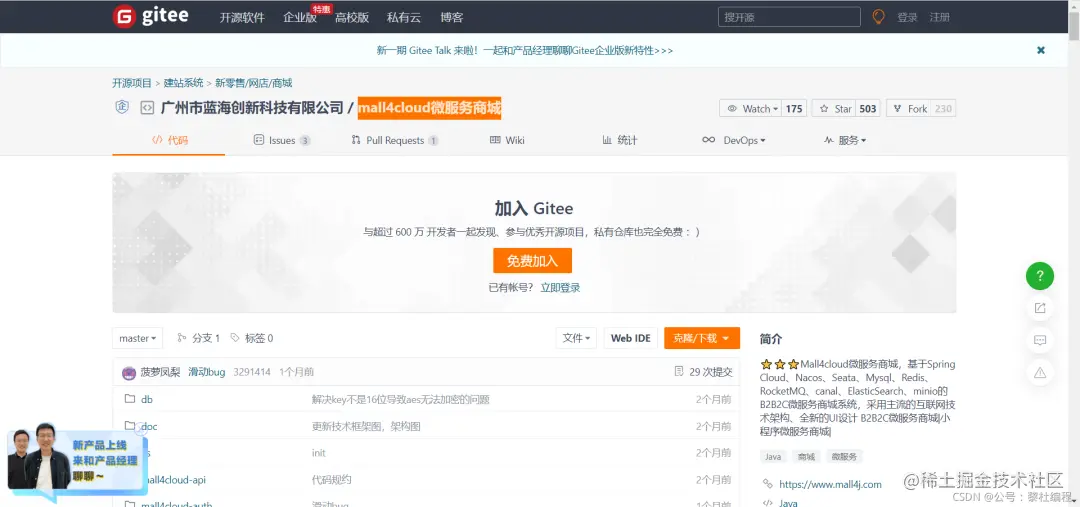The width and height of the screenshot is (1080, 507).
Task: Open the 博客 menu item
Action: pos(451,18)
